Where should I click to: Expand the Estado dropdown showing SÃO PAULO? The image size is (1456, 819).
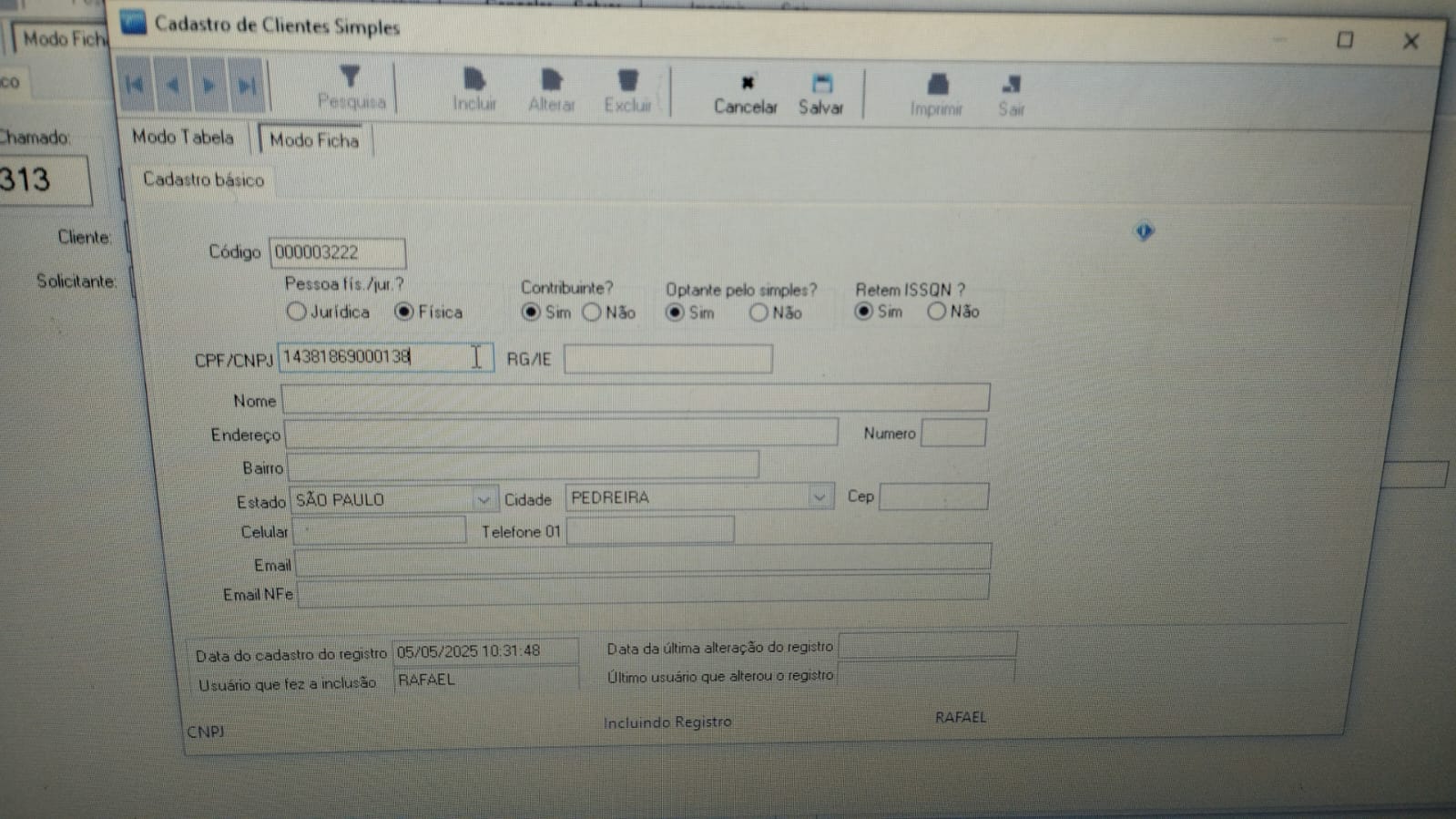484,499
